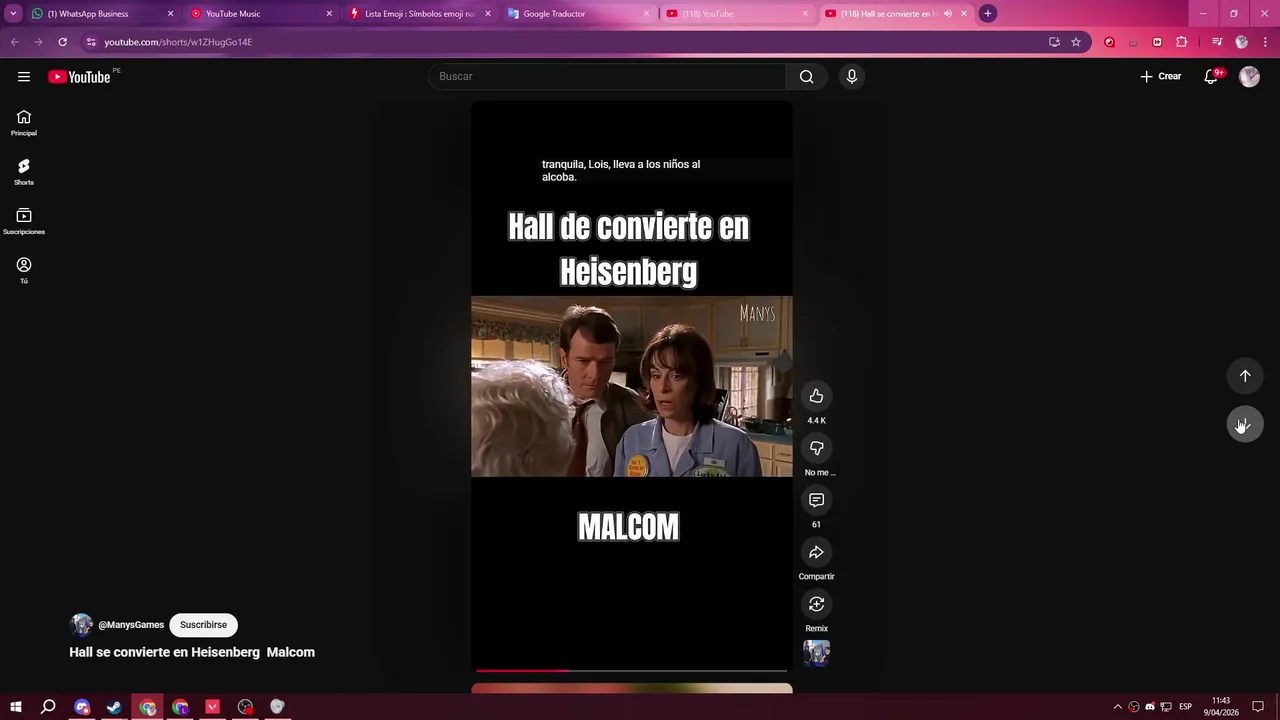
Task: Open Chrome three-dot menu
Action: [x=1263, y=42]
